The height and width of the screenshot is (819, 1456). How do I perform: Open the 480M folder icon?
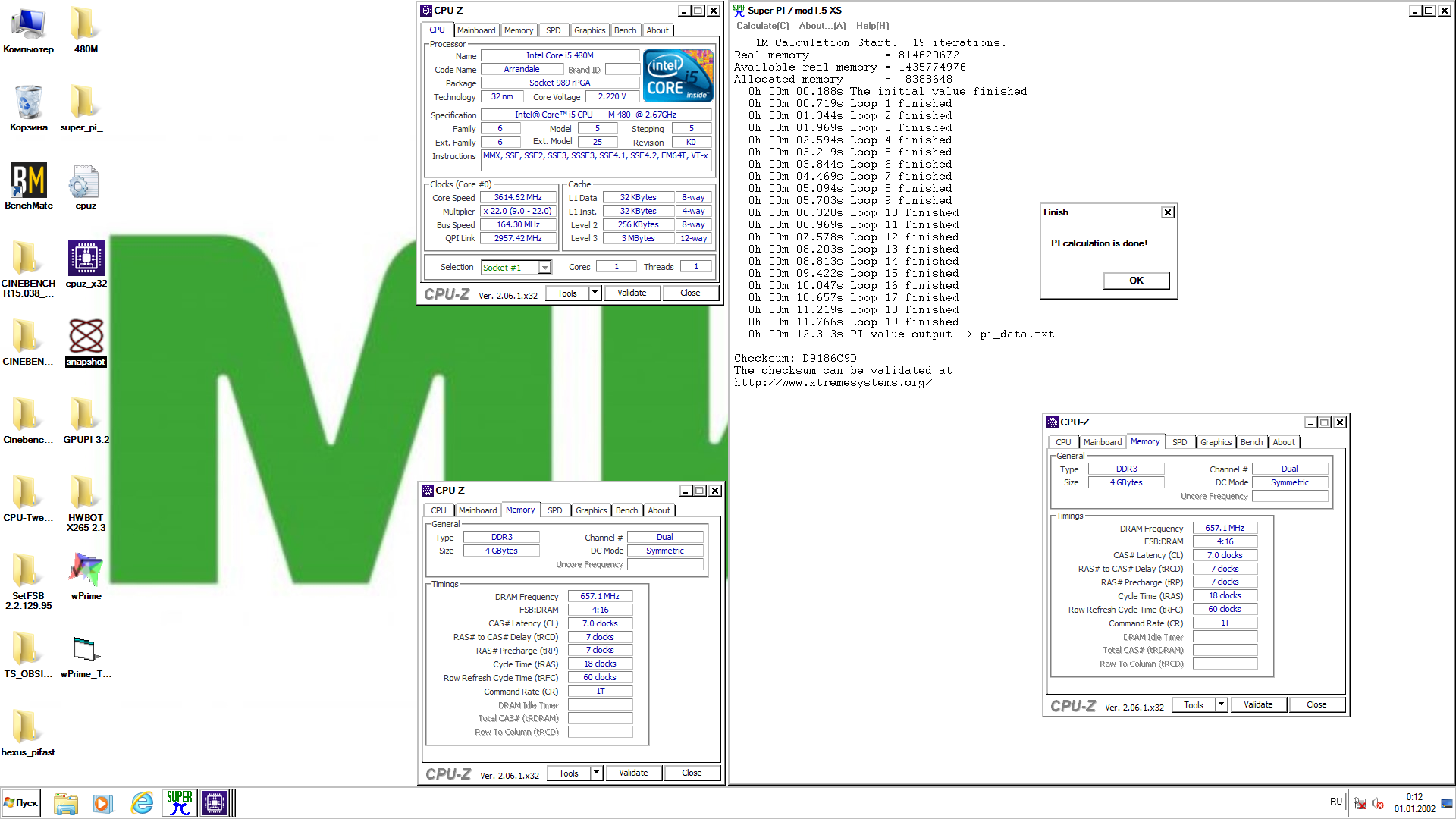coord(86,30)
